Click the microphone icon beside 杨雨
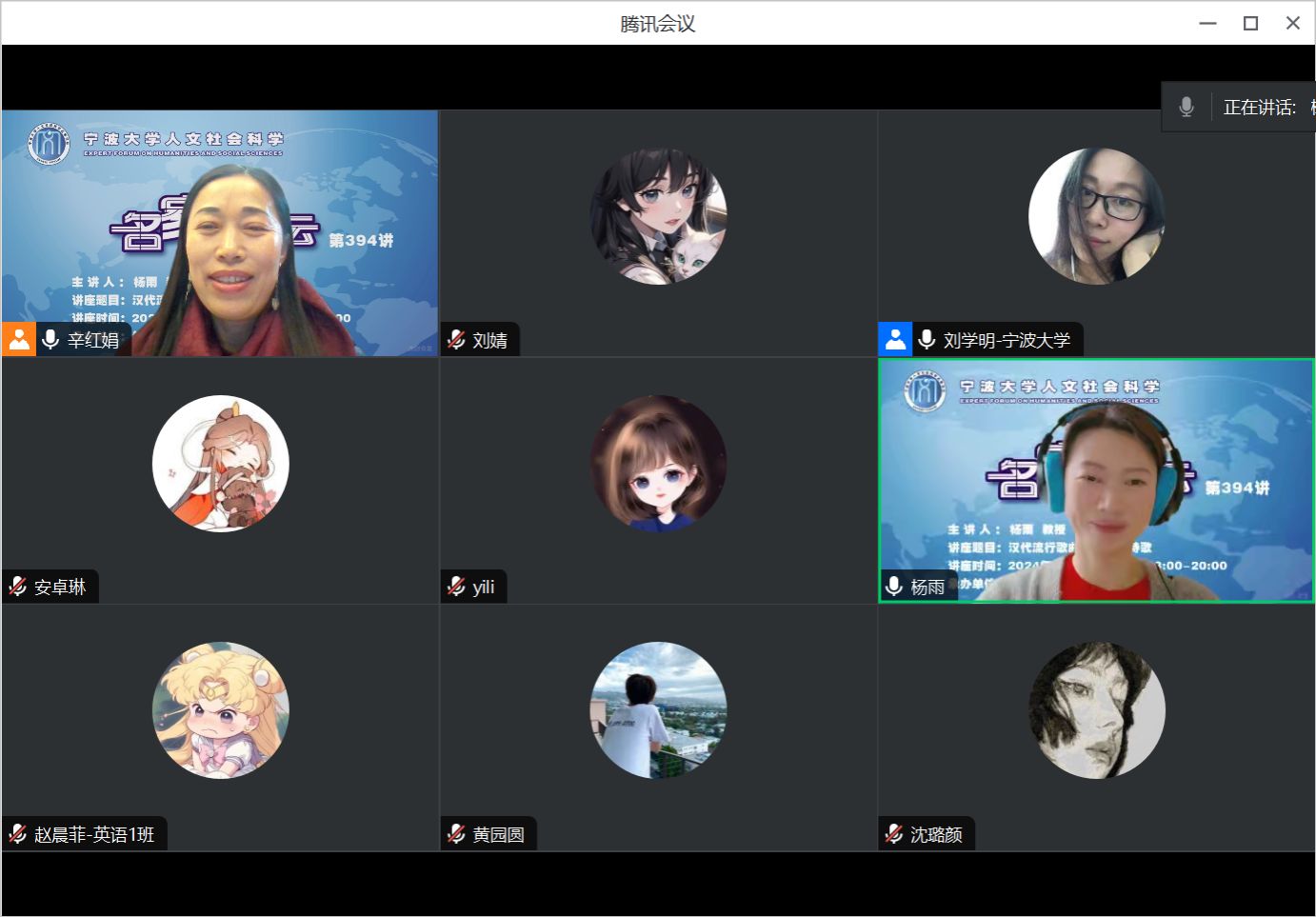 894,587
